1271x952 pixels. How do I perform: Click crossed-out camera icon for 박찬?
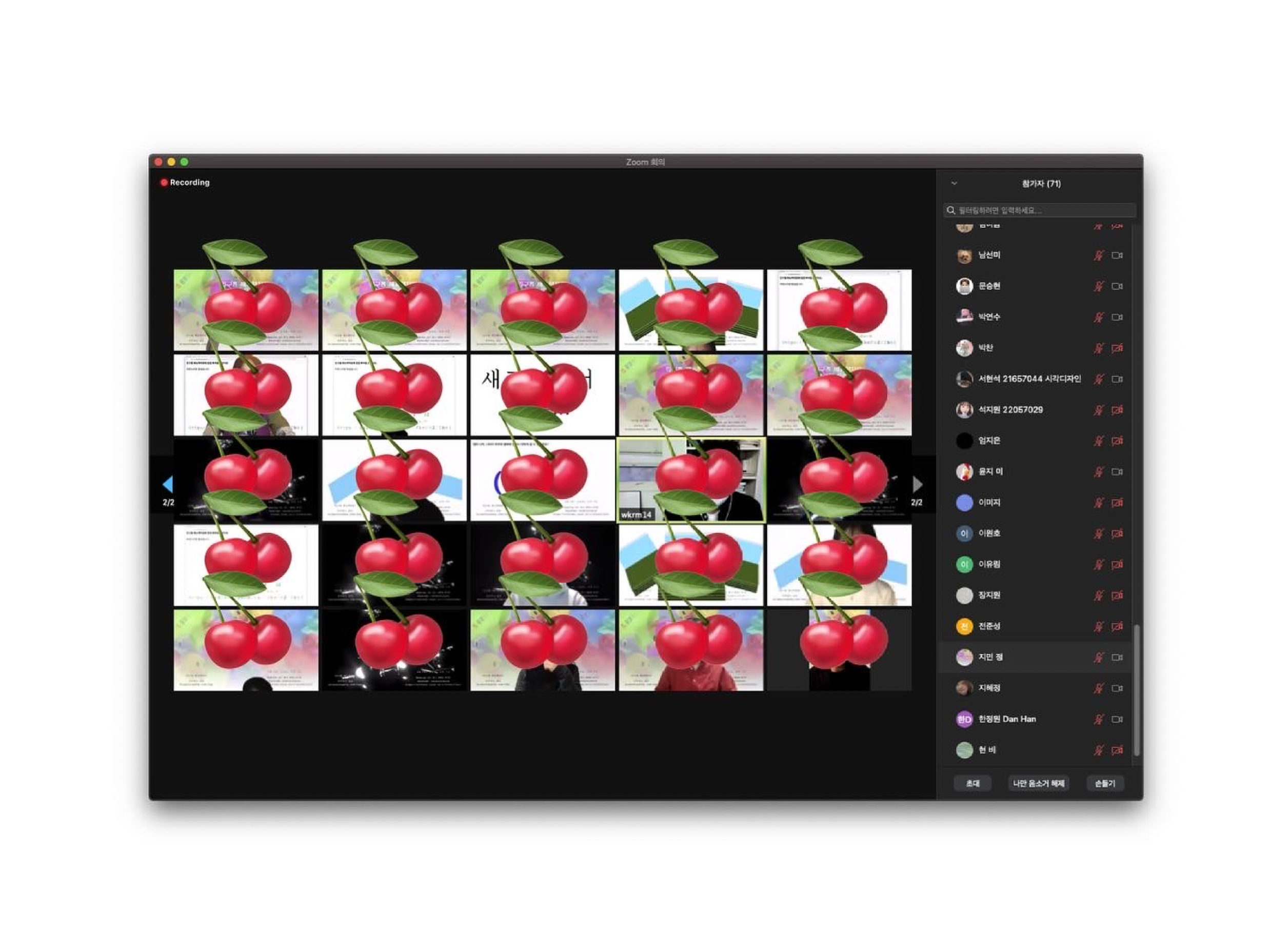pos(1117,348)
